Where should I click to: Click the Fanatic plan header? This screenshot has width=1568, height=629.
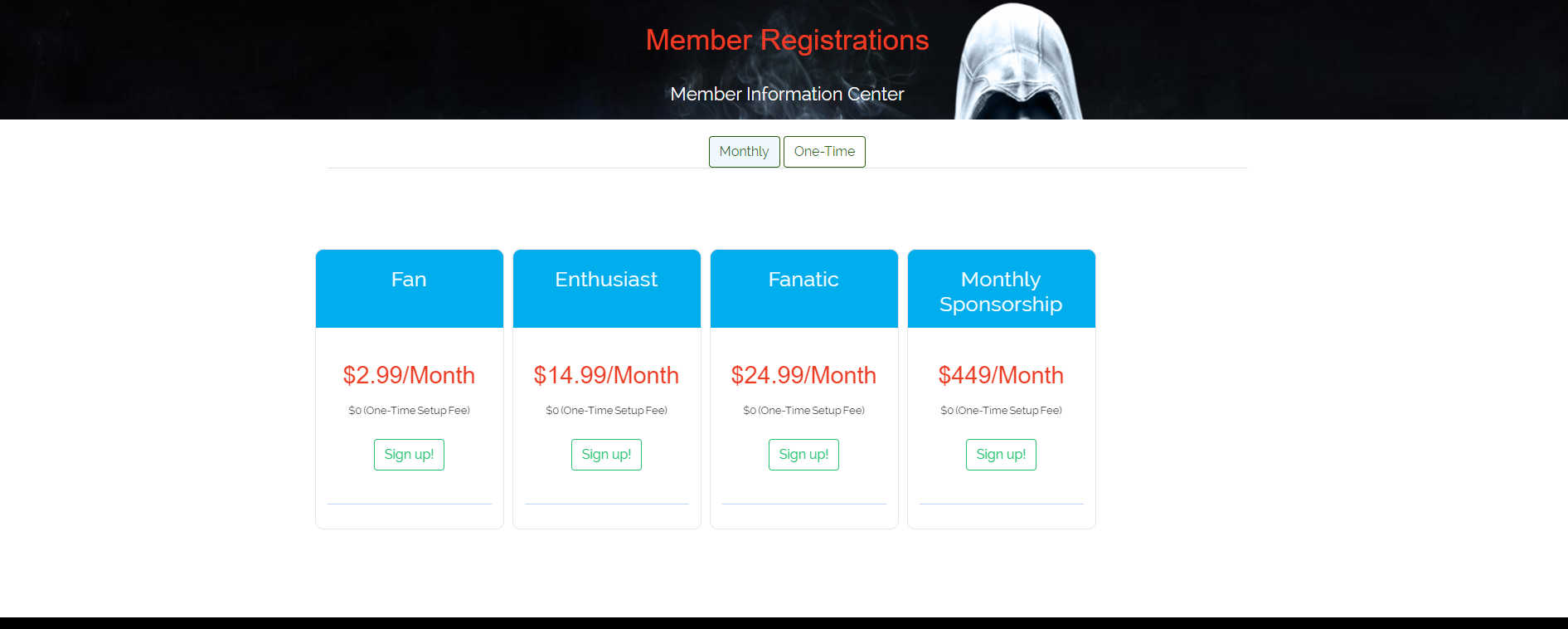[803, 280]
